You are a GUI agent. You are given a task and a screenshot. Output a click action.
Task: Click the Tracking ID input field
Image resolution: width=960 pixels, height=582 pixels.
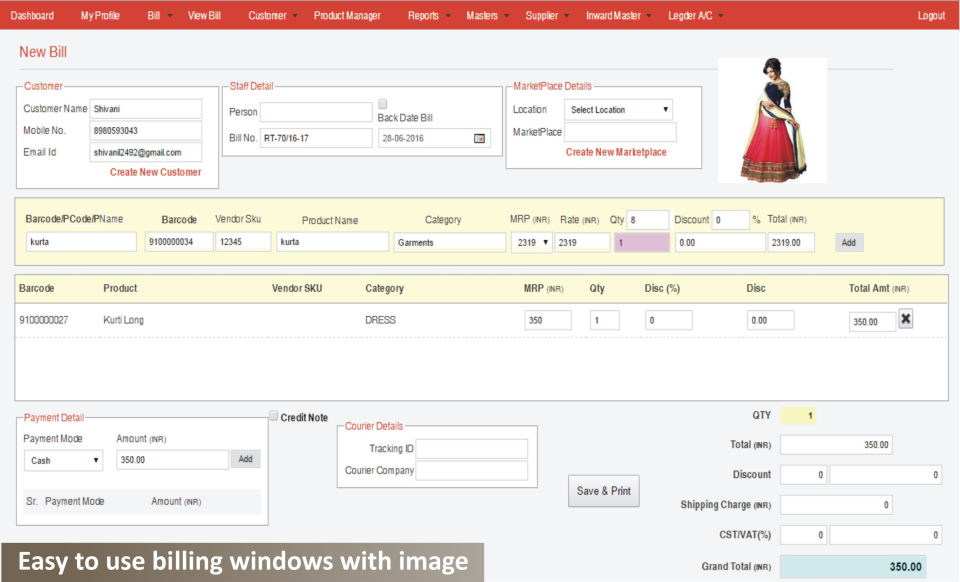[471, 448]
